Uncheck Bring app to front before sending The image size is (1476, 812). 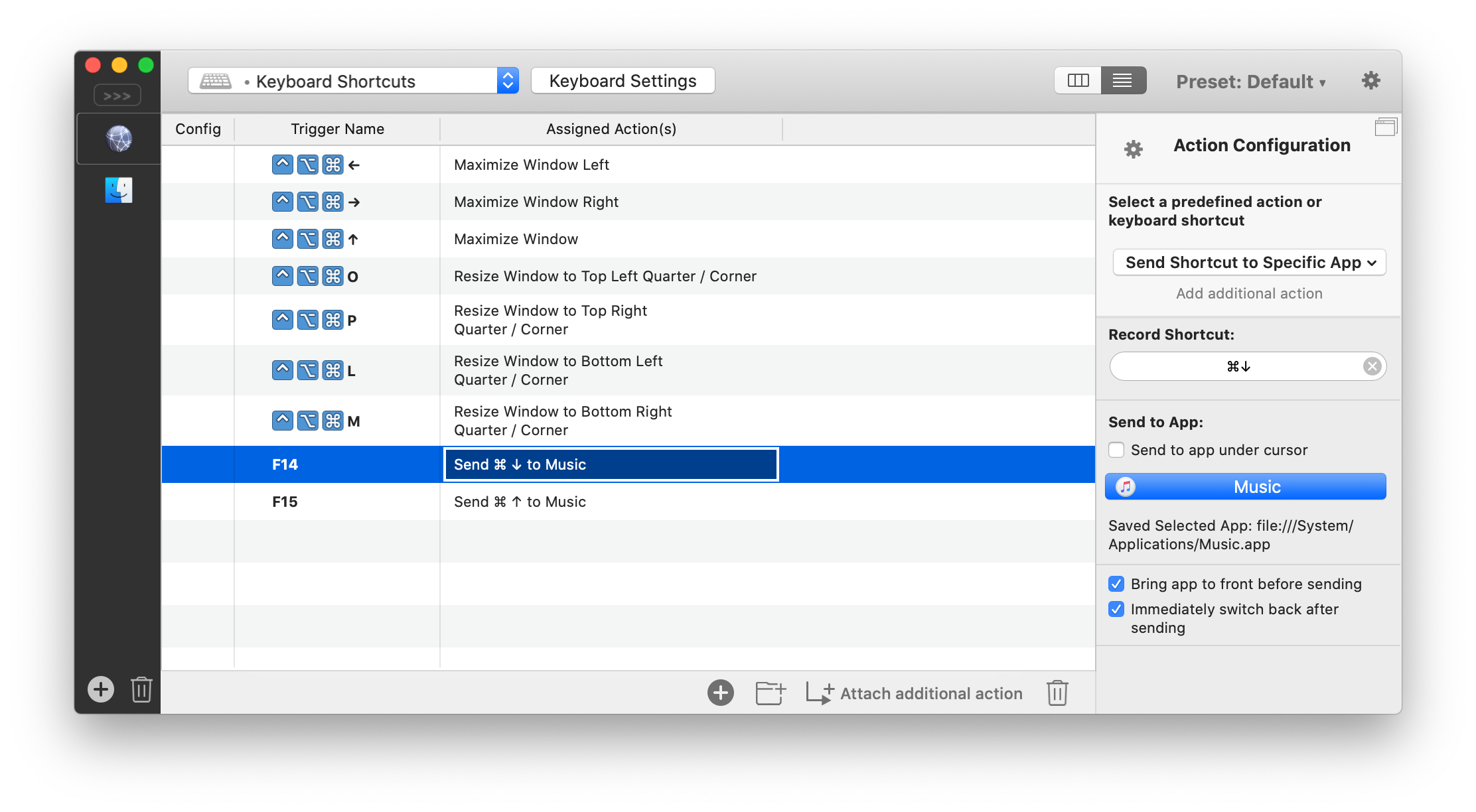tap(1116, 584)
